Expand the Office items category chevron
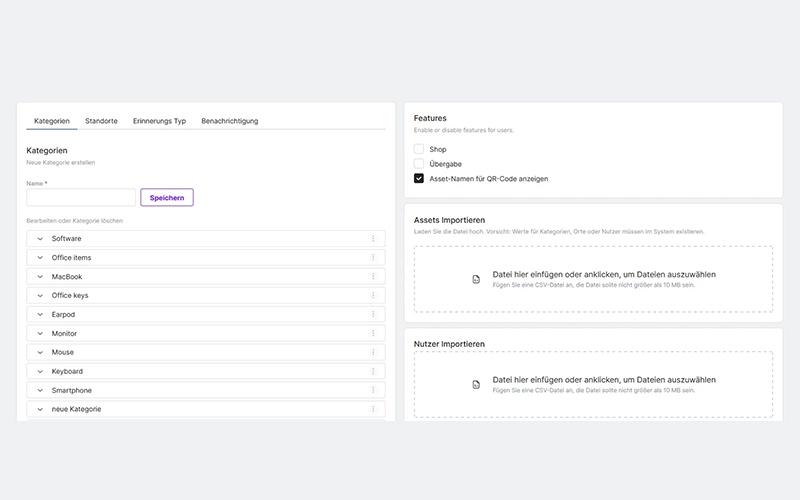Image resolution: width=800 pixels, height=500 pixels. coord(40,258)
